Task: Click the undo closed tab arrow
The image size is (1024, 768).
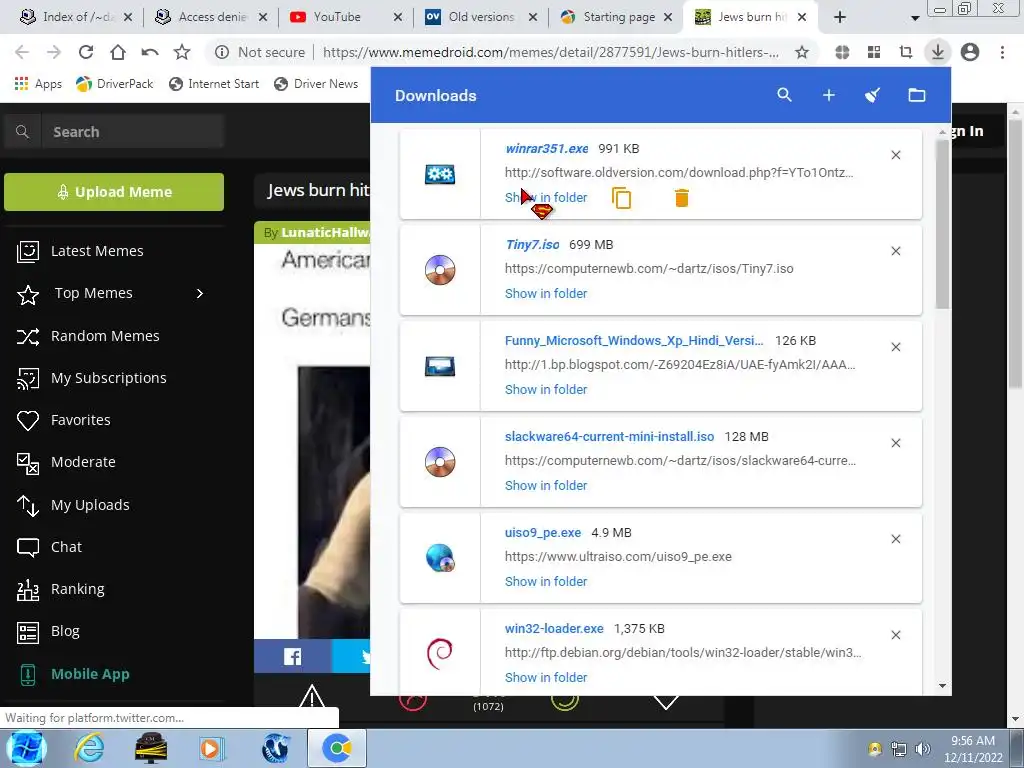Action: coord(150,52)
